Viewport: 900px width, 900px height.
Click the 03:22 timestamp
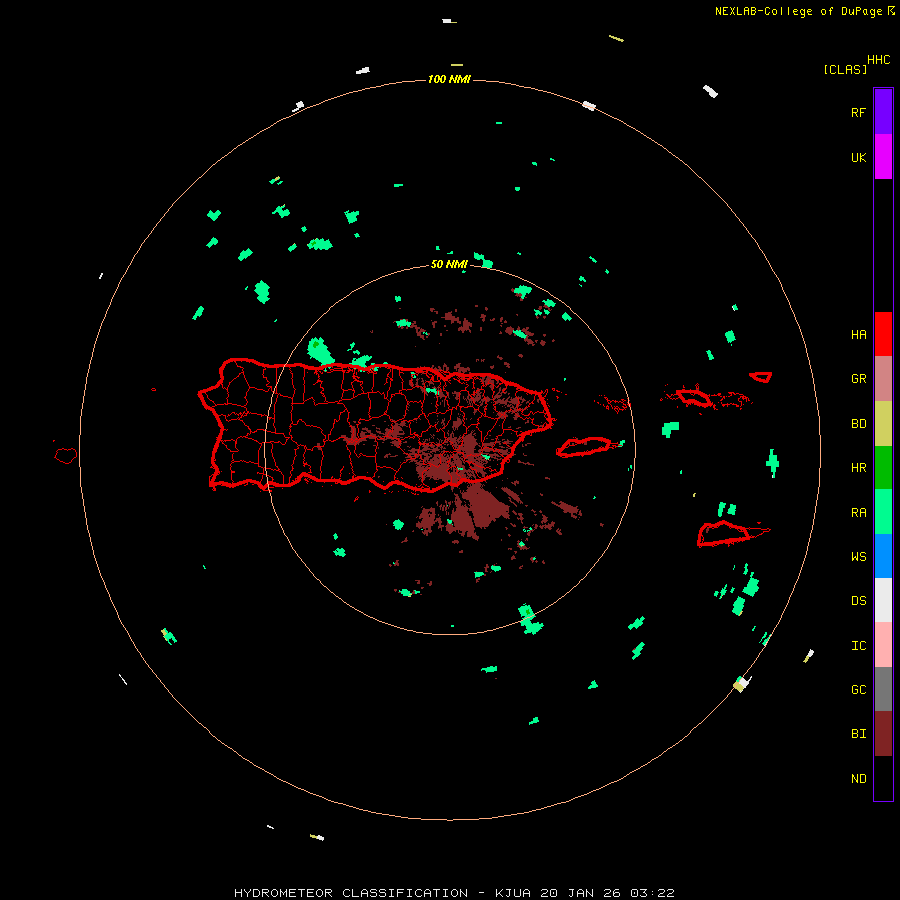coord(652,893)
